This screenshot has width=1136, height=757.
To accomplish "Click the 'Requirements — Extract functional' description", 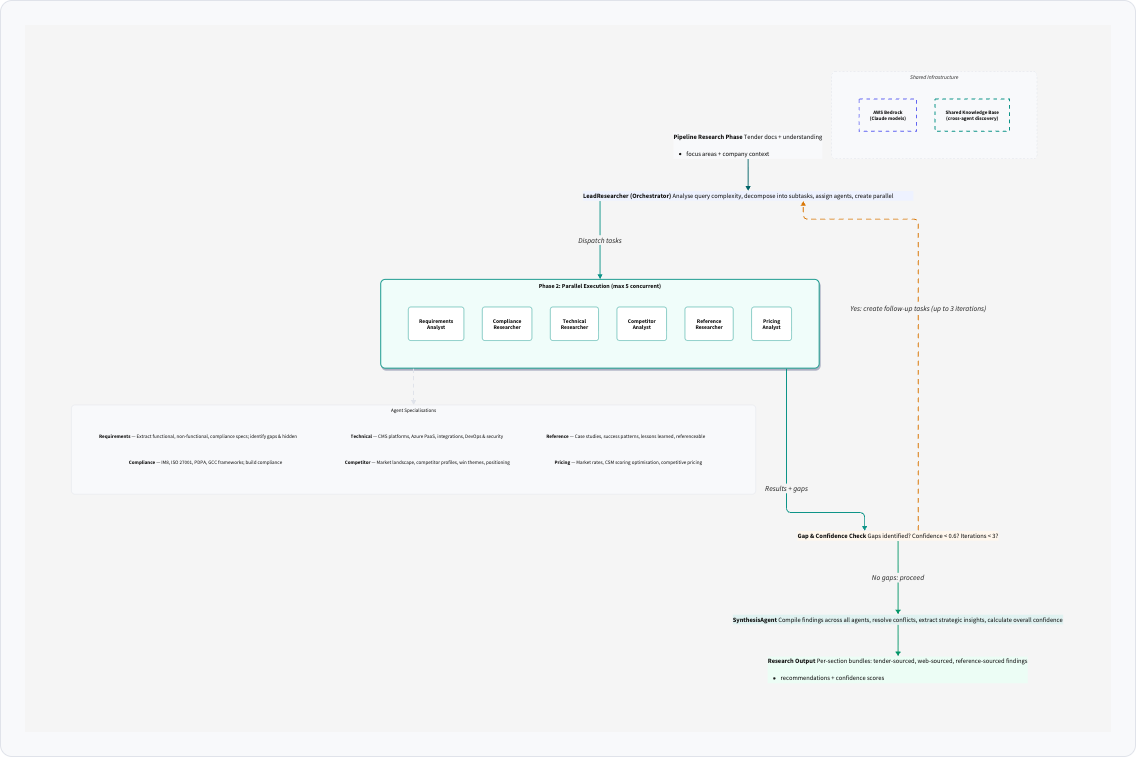I will (198, 436).
